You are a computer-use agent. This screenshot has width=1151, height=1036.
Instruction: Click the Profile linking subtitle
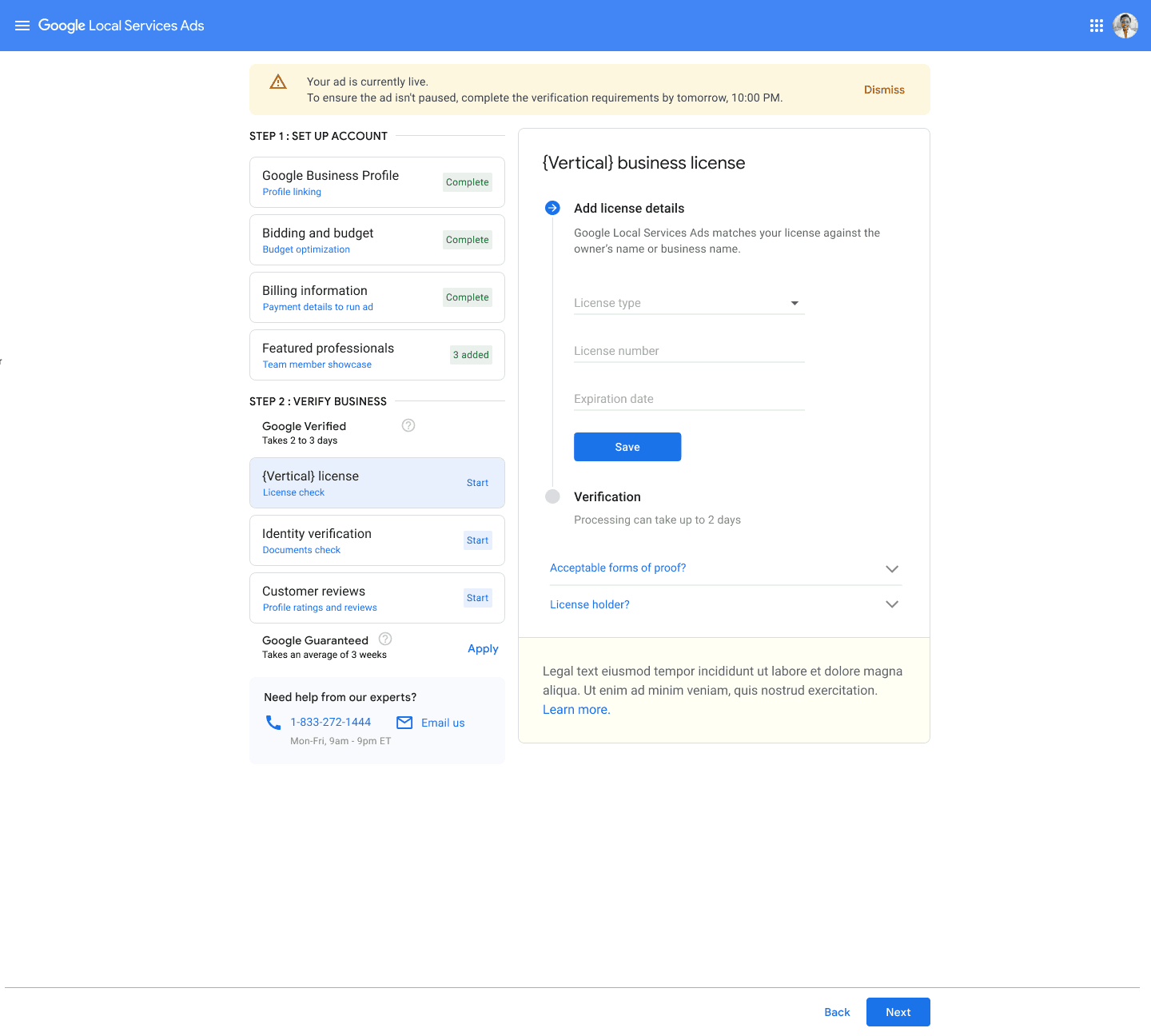point(292,192)
